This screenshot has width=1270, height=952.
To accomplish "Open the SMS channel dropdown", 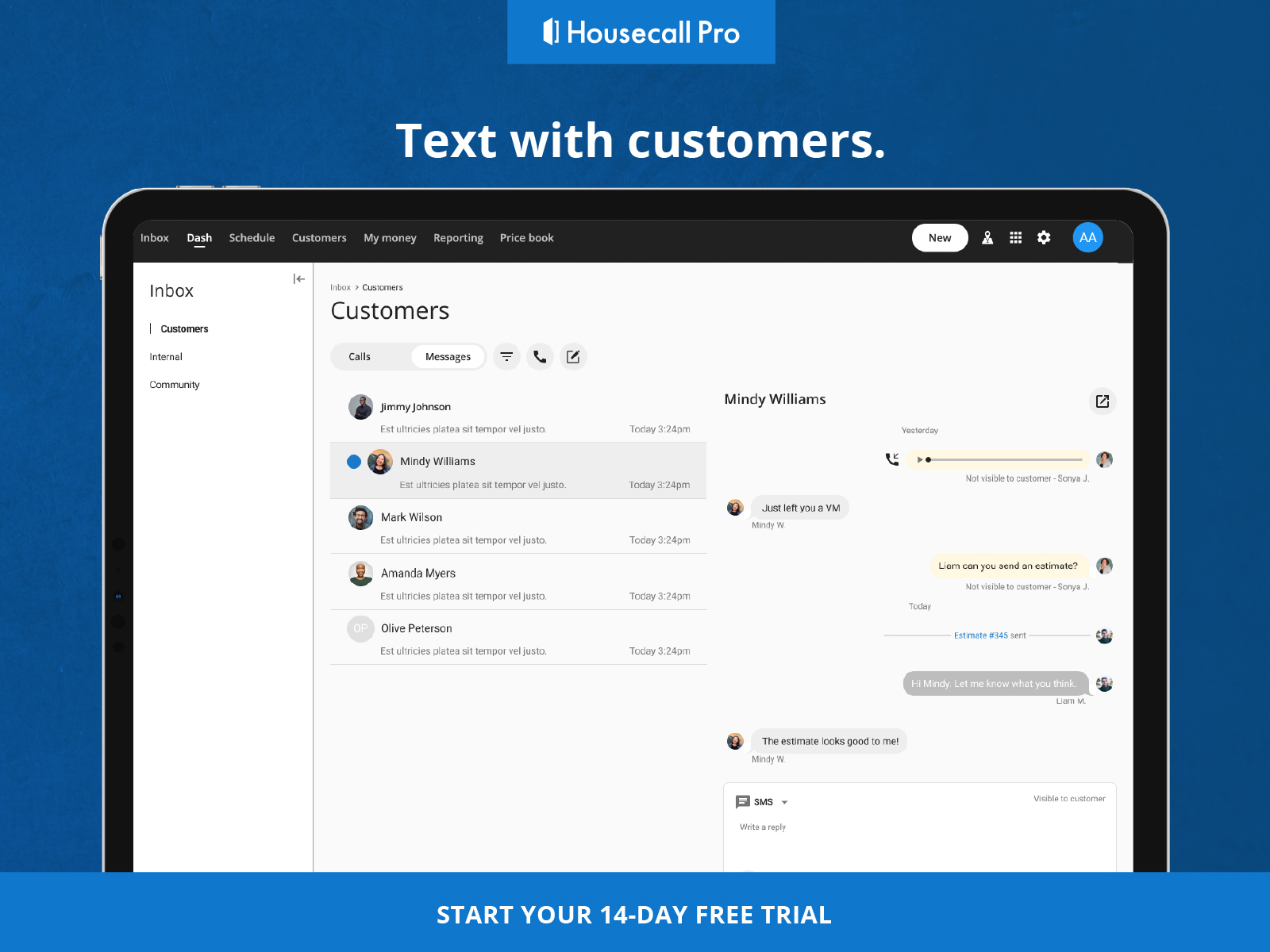I will coord(785,802).
